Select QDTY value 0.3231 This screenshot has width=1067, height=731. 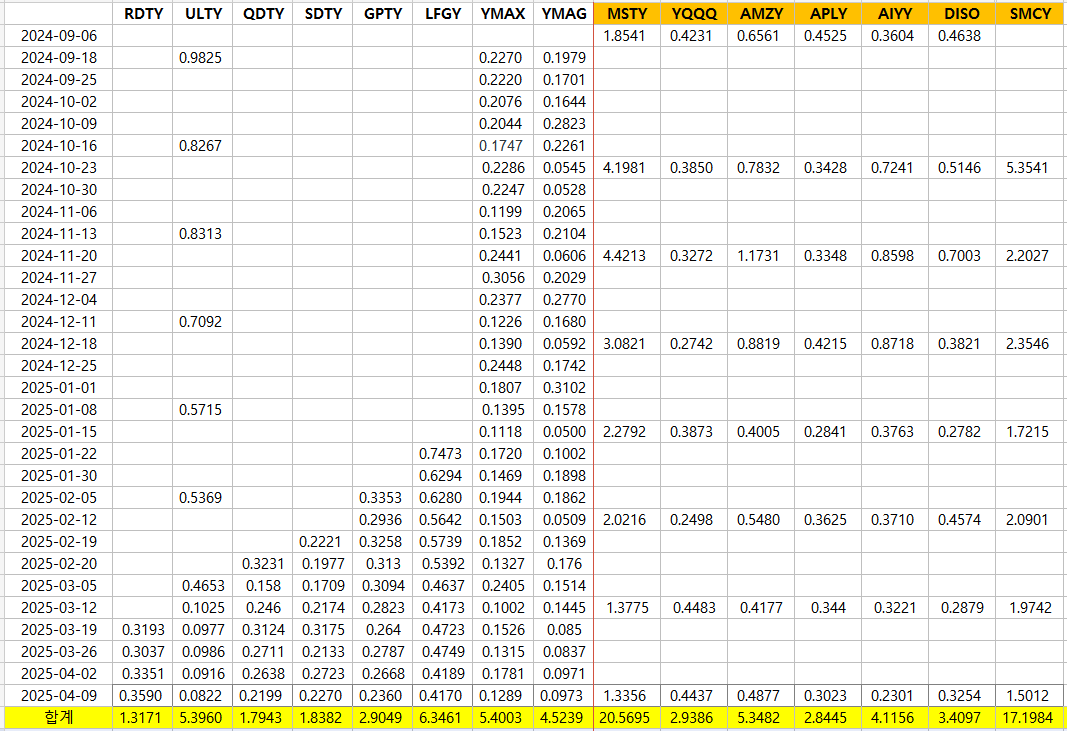263,564
